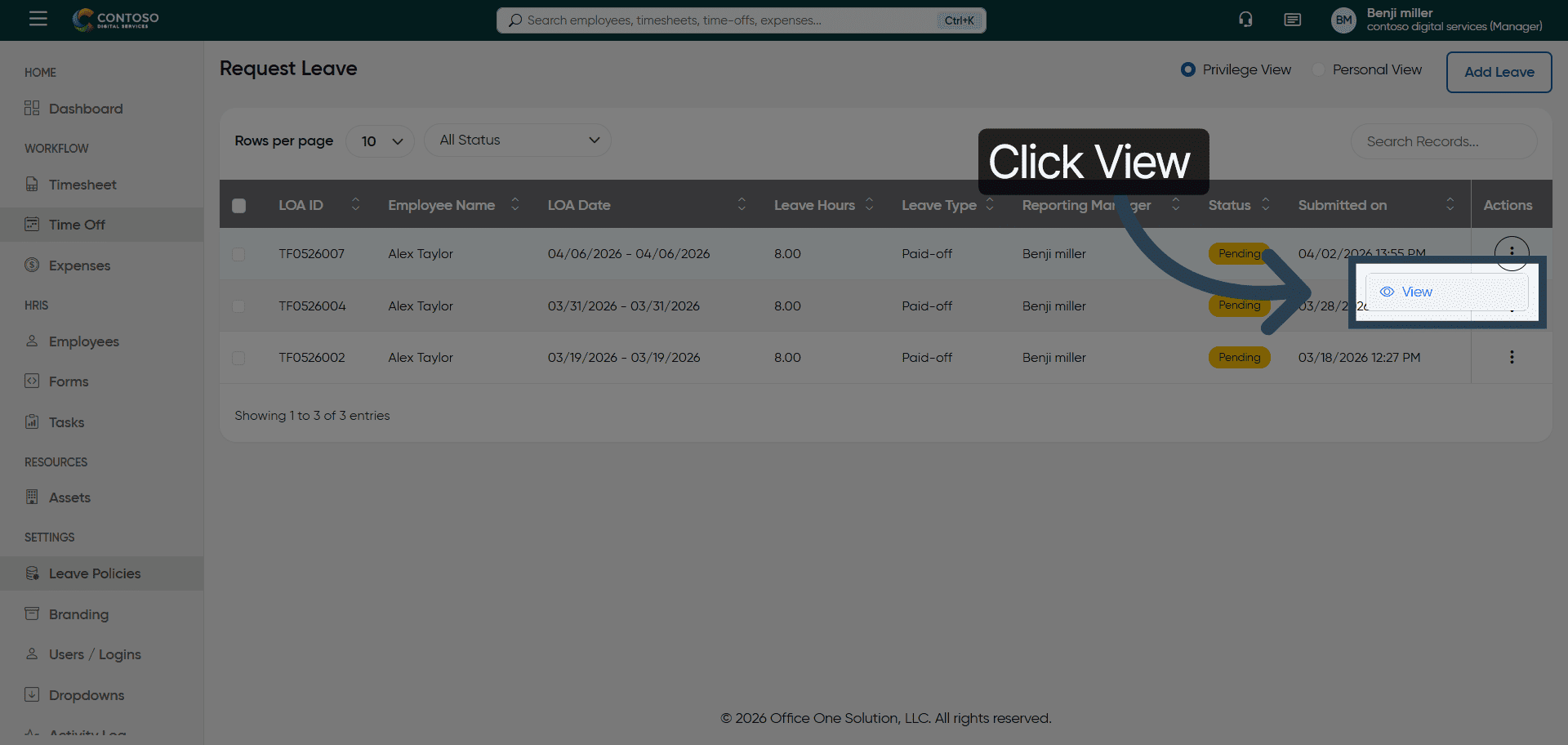This screenshot has width=1568, height=745.
Task: Expand the Rows per page dropdown
Action: click(381, 141)
